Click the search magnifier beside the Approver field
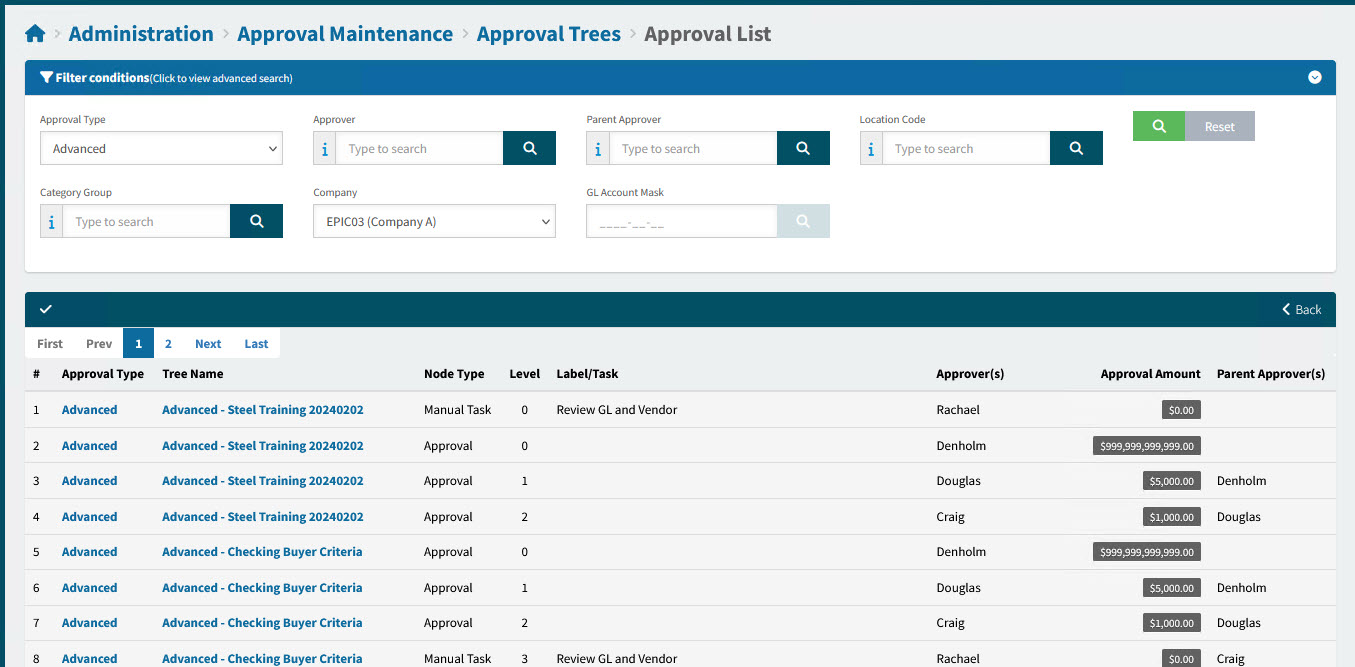This screenshot has width=1355, height=667. [529, 147]
